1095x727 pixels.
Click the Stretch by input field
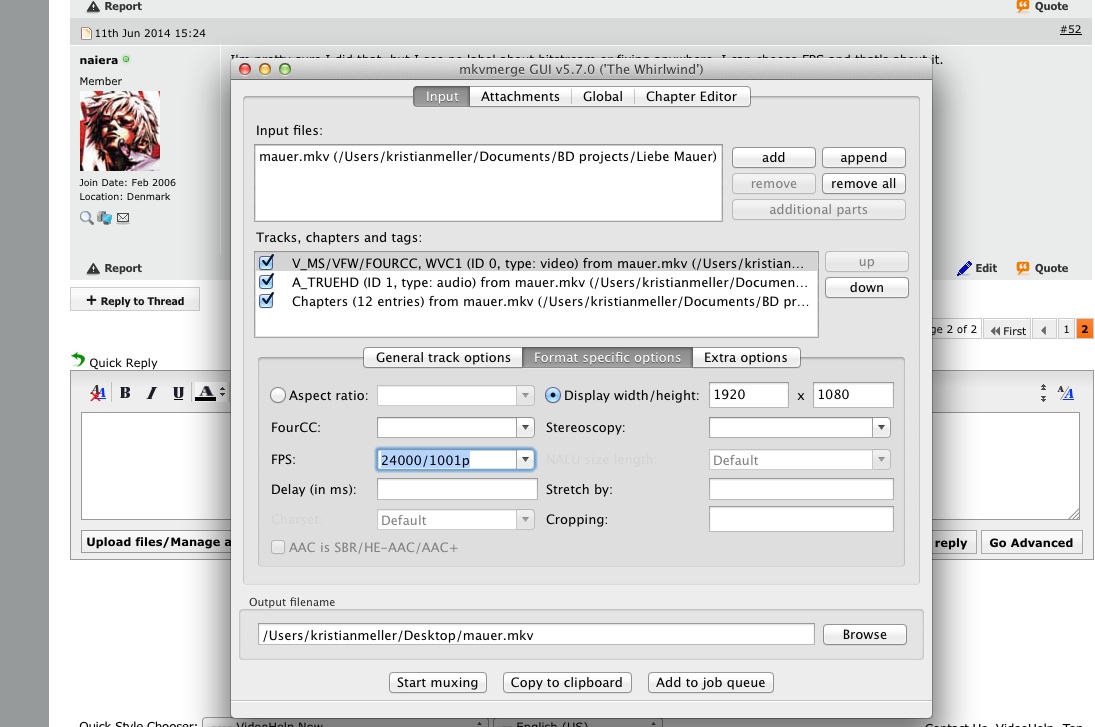[801, 489]
